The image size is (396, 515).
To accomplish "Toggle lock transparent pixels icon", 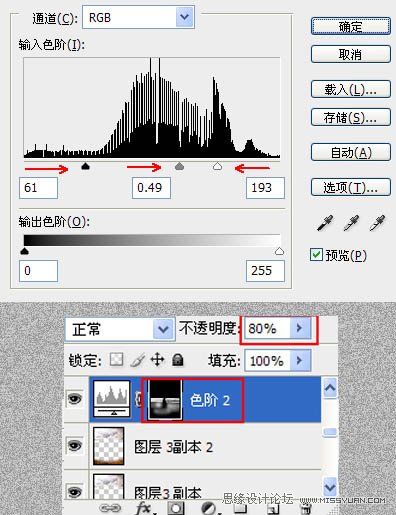I will click(x=116, y=360).
